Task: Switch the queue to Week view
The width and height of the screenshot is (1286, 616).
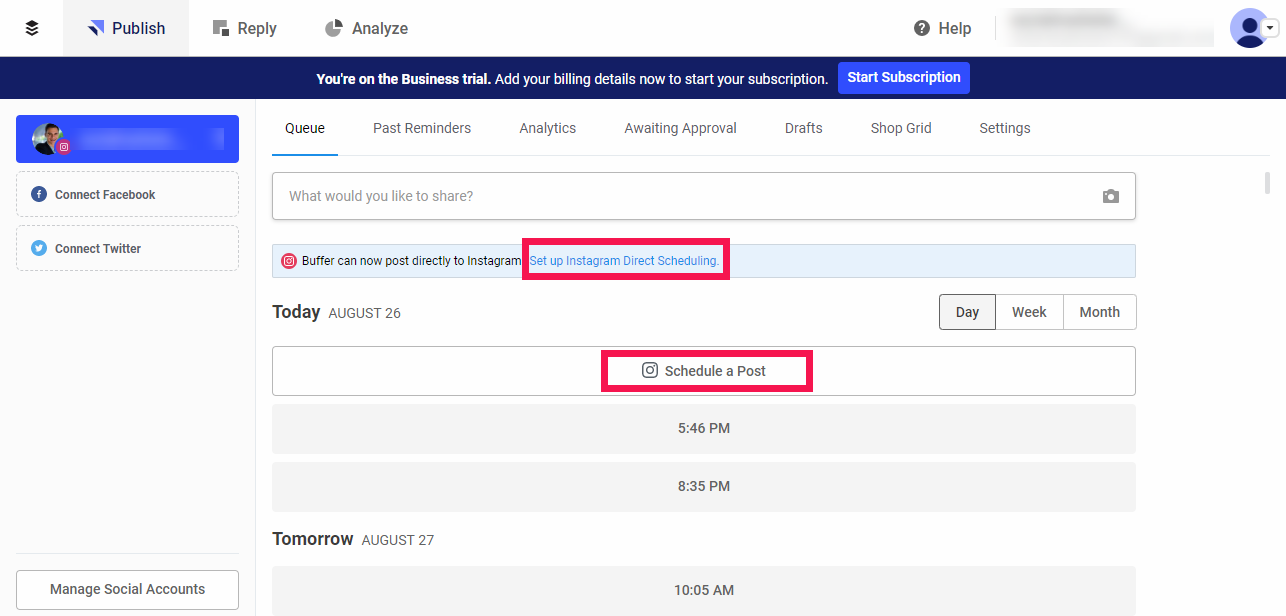Action: [x=1029, y=311]
